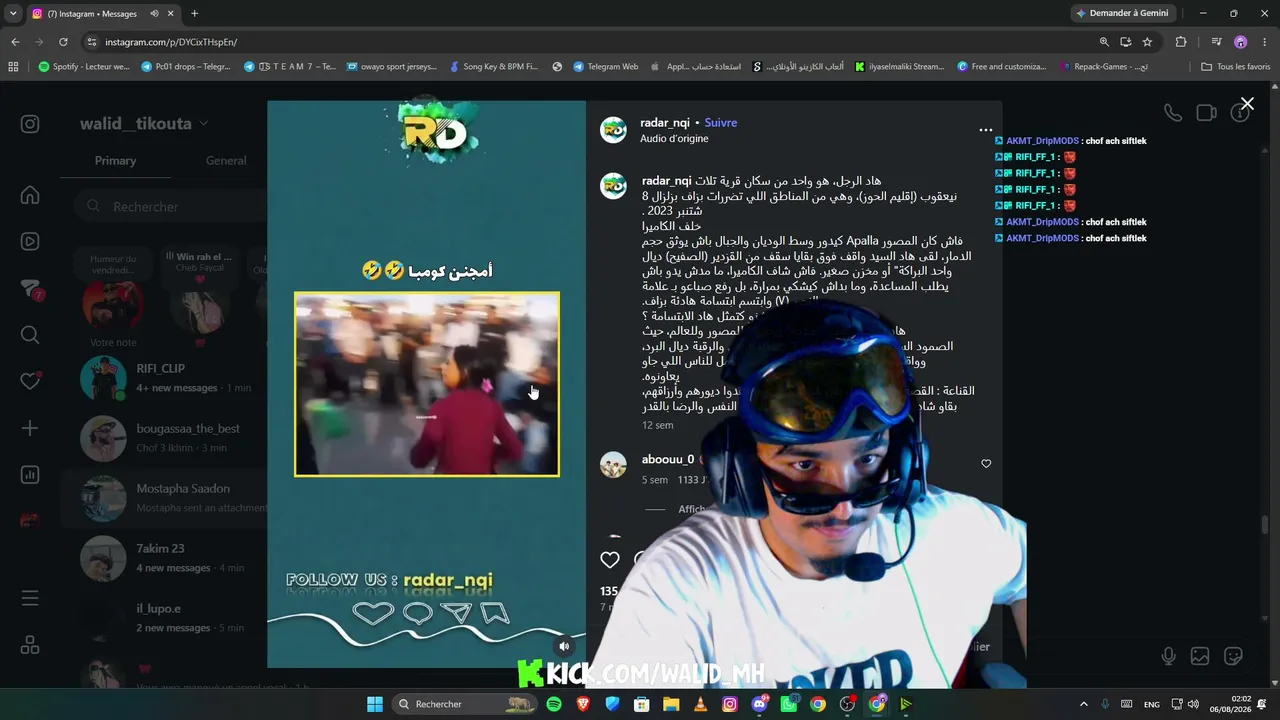Open Messages with the 7 unread badge

coord(31,289)
